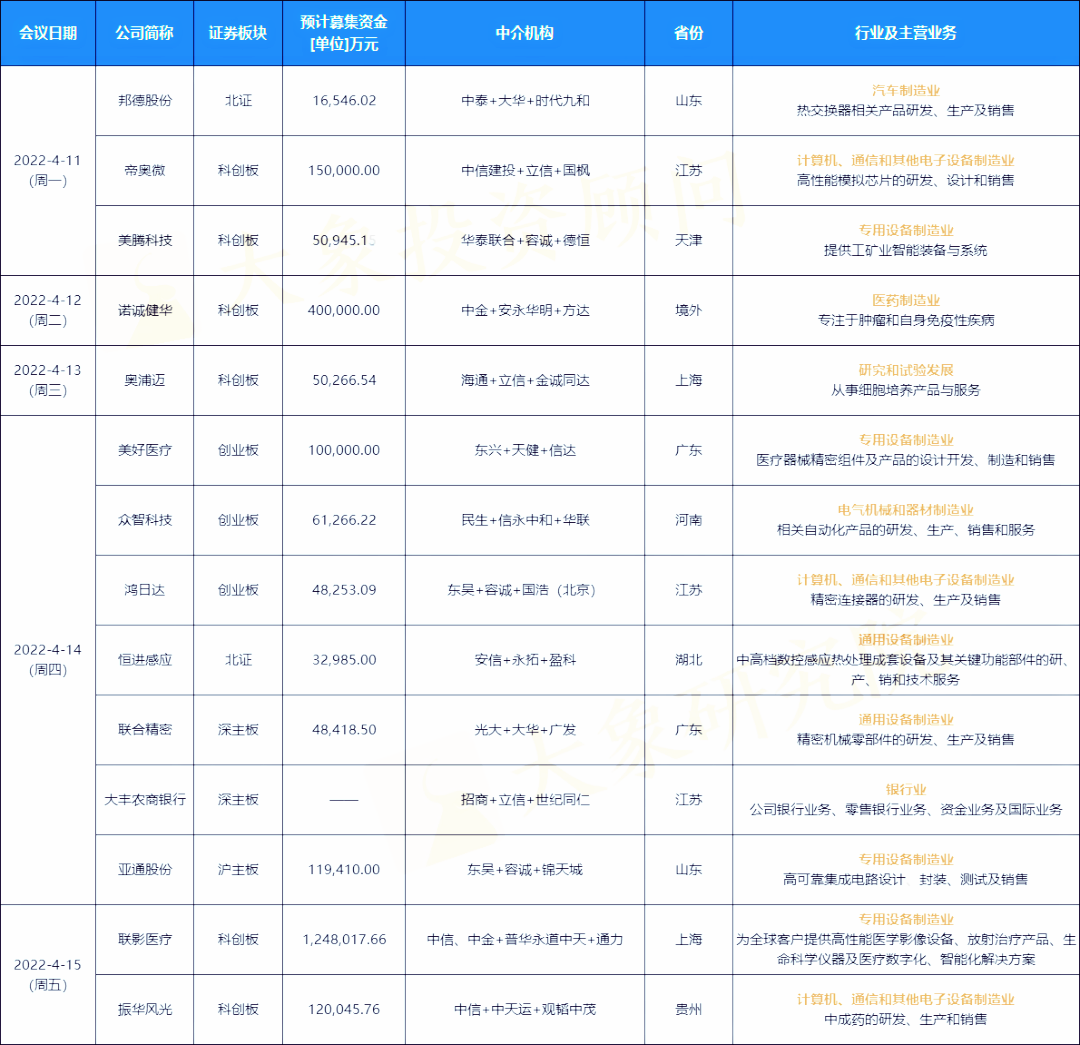The image size is (1080, 1045).
Task: Click the intermediaries cell 光大+大华+广发
Action: (525, 730)
